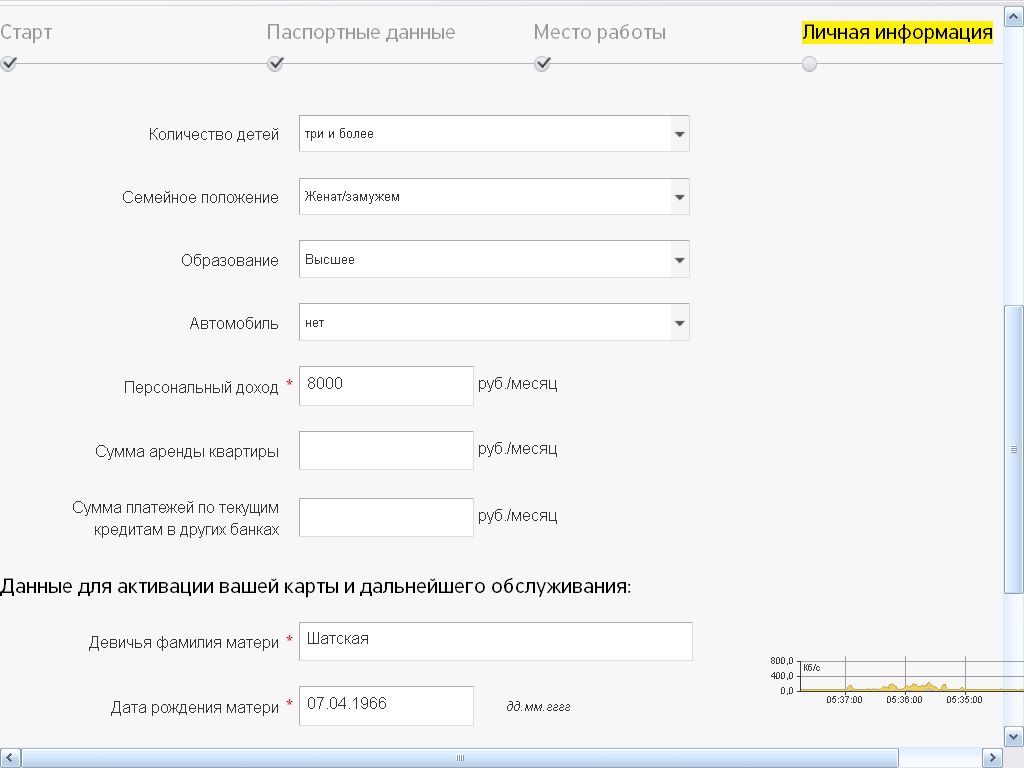Switch to Паспортные данные step
This screenshot has height=768, width=1024.
point(361,32)
